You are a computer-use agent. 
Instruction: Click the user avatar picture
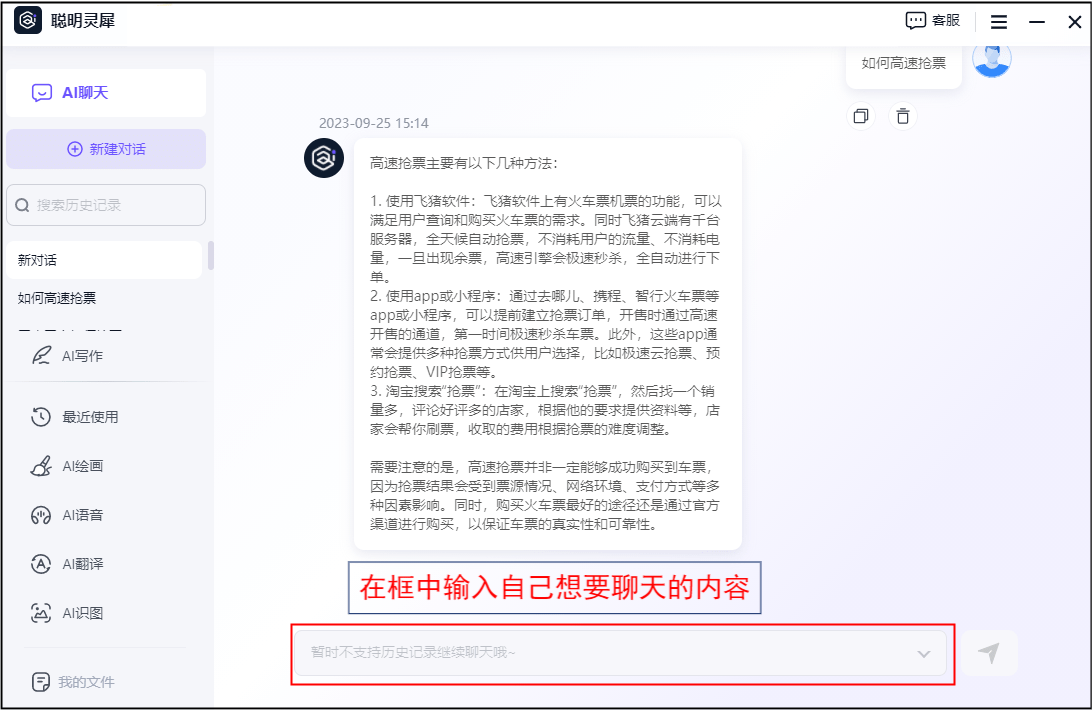tap(992, 59)
